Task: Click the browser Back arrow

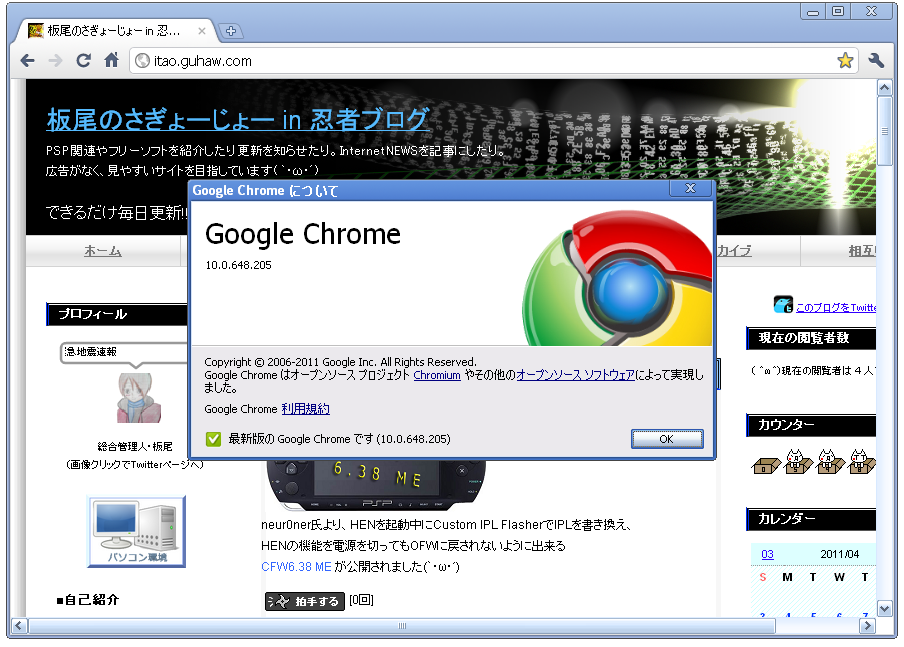Action: (27, 61)
